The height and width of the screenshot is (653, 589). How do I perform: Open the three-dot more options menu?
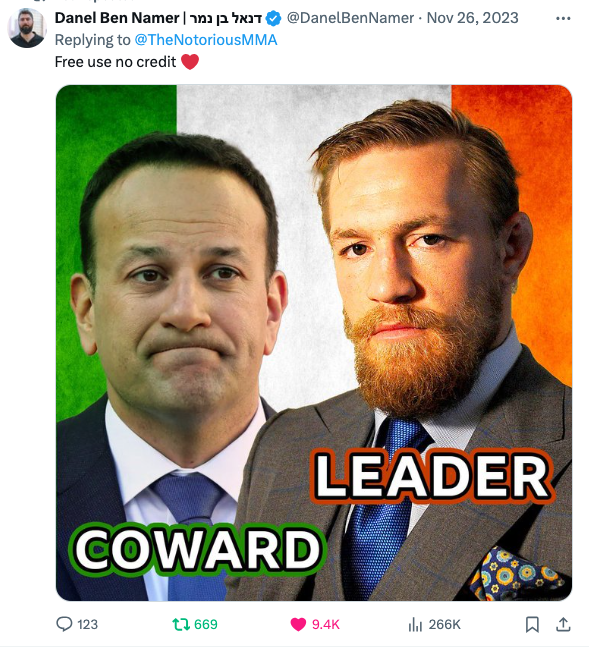(563, 18)
